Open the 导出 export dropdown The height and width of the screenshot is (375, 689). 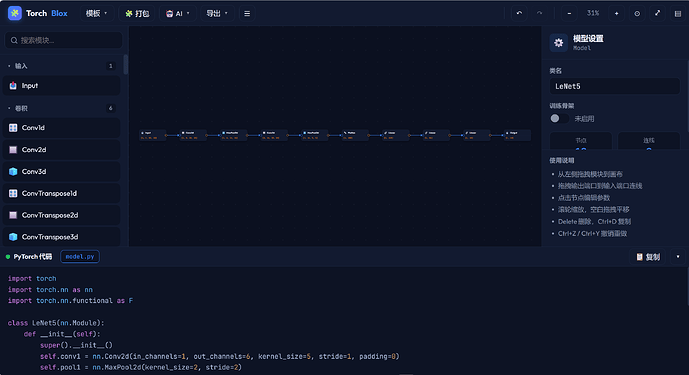coord(217,13)
